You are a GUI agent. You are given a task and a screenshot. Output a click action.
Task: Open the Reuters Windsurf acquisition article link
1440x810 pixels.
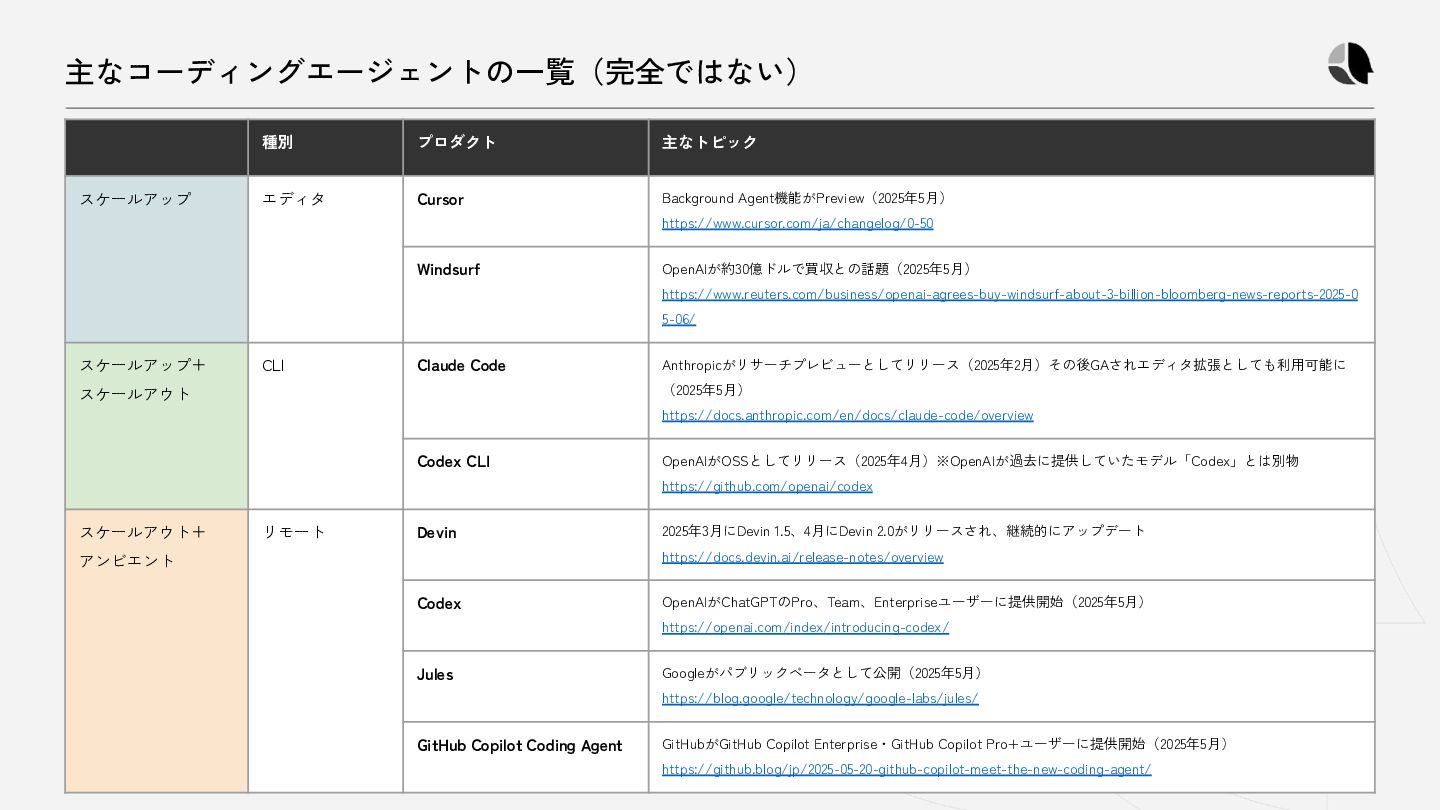coord(1009,307)
